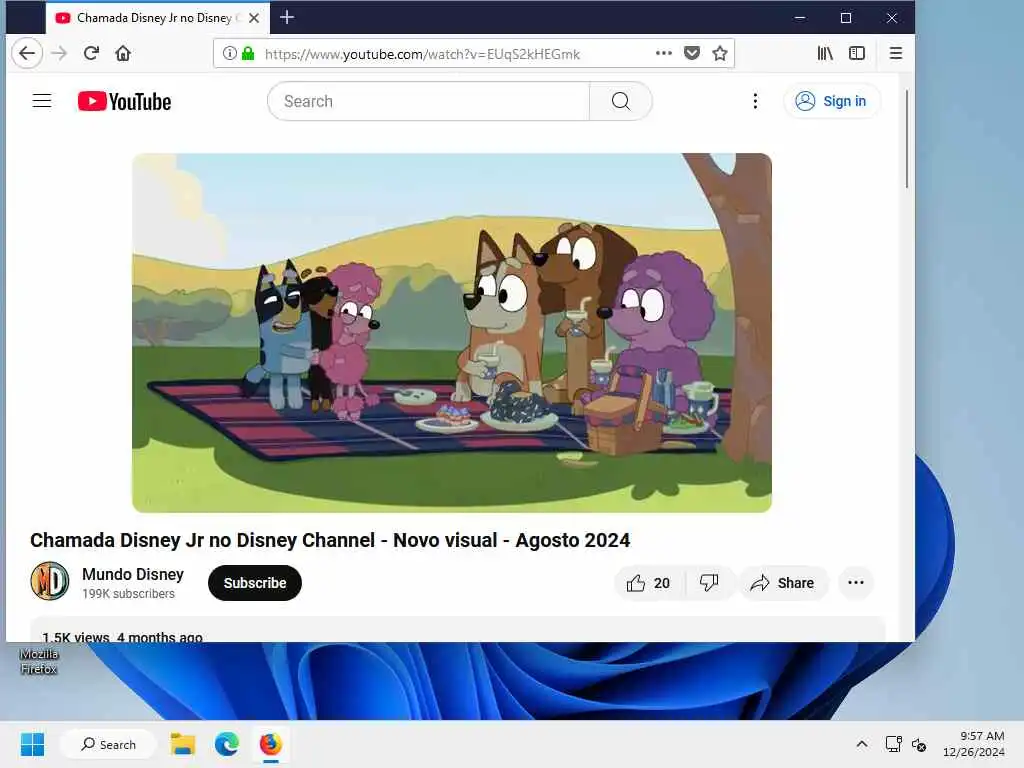Toggle the Firefox sidebar view
Screen dimensions: 1024x768
coord(857,53)
